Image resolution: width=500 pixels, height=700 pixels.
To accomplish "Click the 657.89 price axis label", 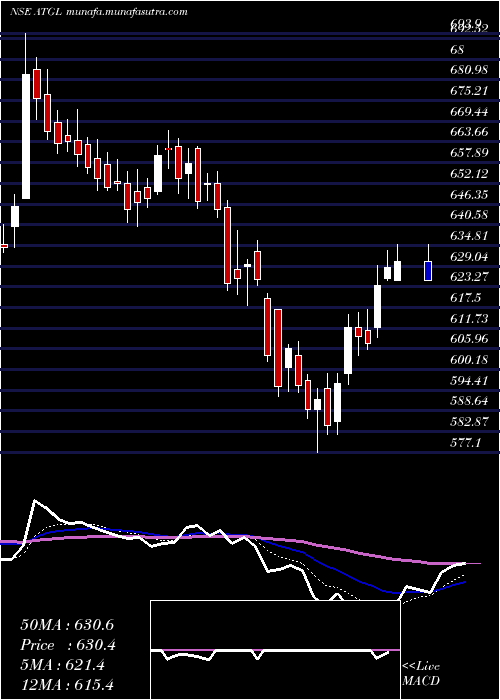I will pos(469,153).
